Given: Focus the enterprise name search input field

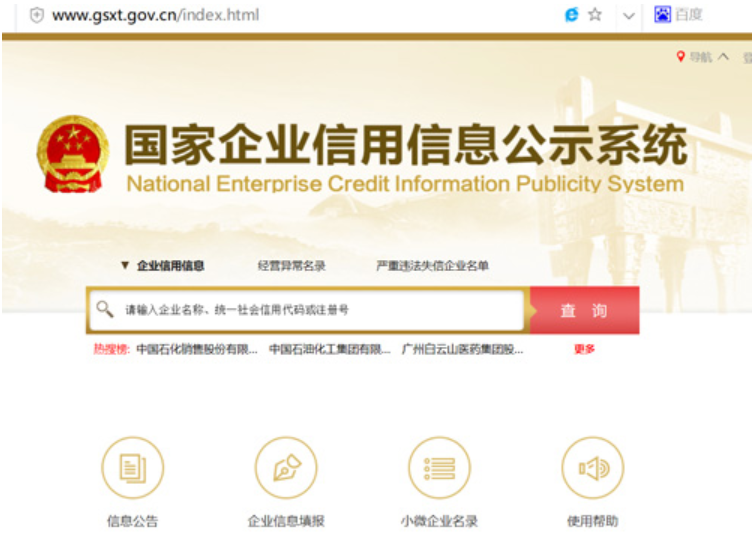Looking at the screenshot, I should [320, 311].
